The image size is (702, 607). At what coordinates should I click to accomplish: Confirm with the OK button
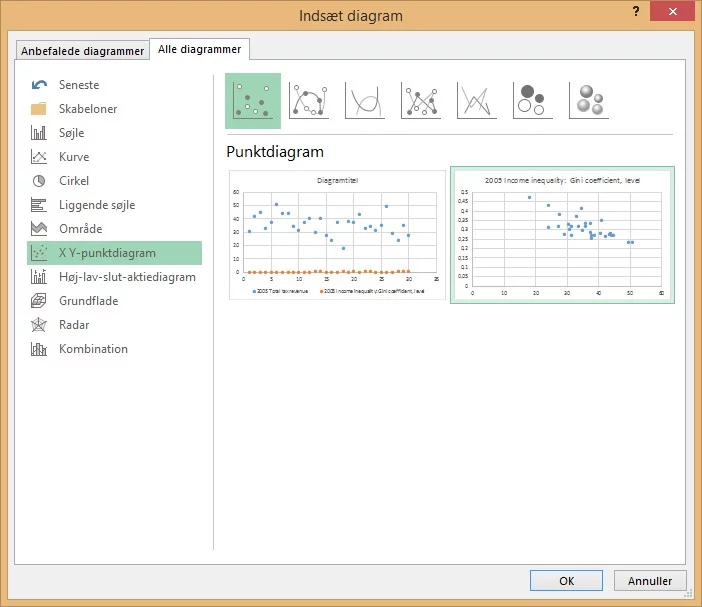click(566, 581)
